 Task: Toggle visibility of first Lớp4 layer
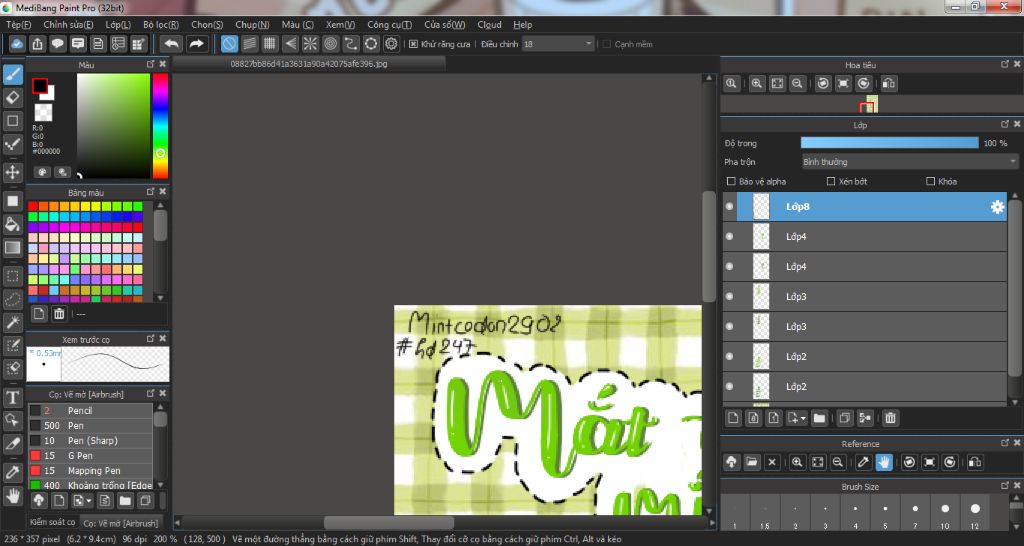pyautogui.click(x=729, y=236)
